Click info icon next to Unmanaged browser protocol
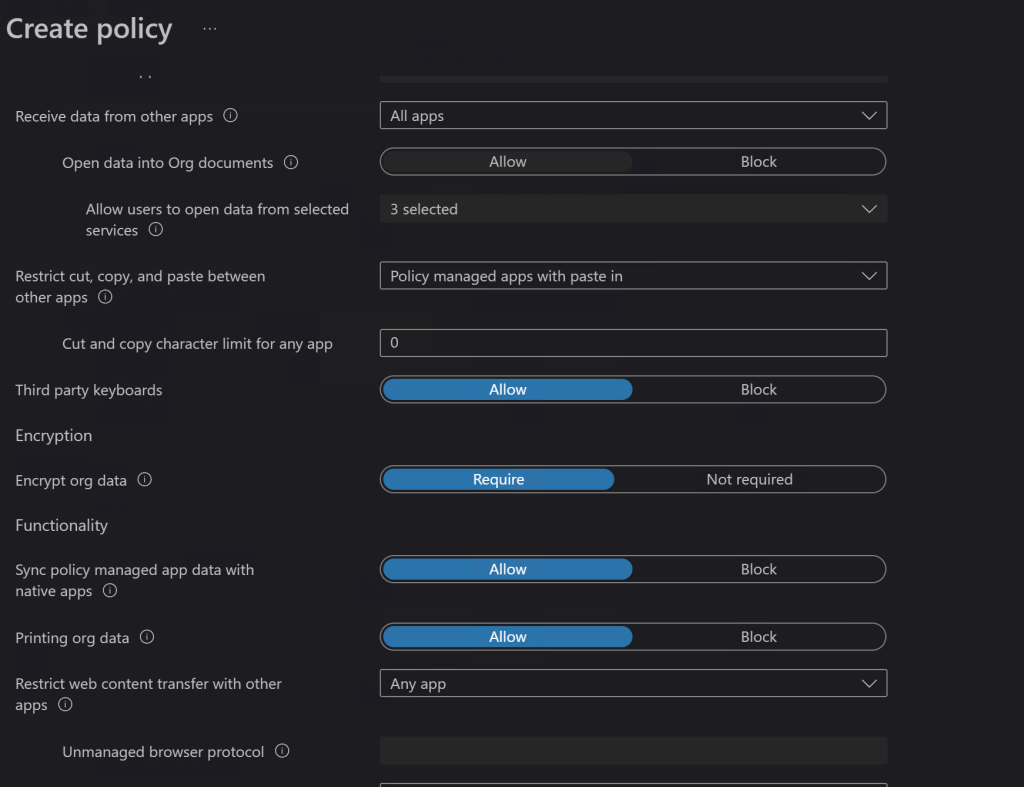Image resolution: width=1024 pixels, height=787 pixels. [x=282, y=751]
